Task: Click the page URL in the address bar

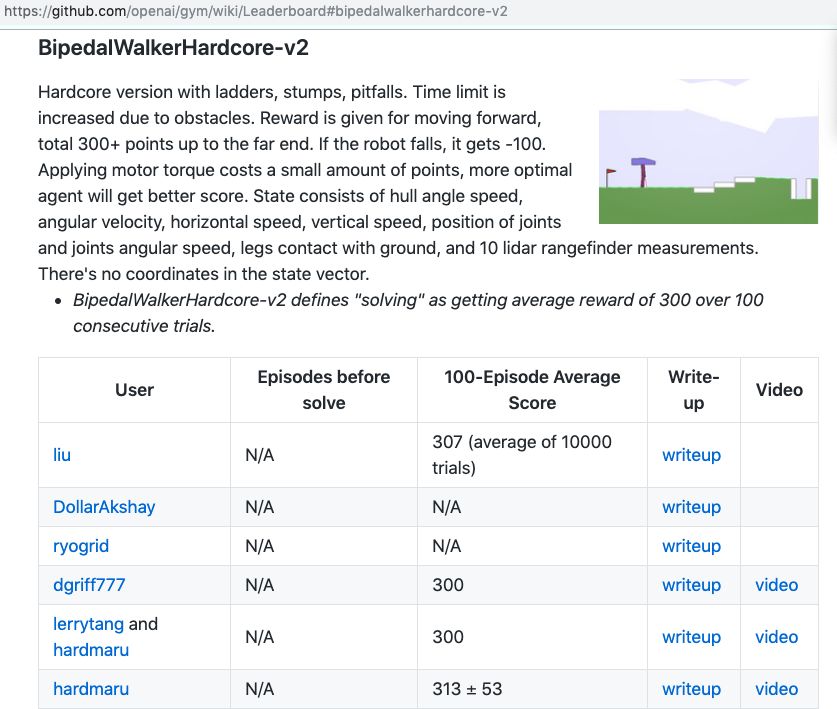Action: point(255,12)
